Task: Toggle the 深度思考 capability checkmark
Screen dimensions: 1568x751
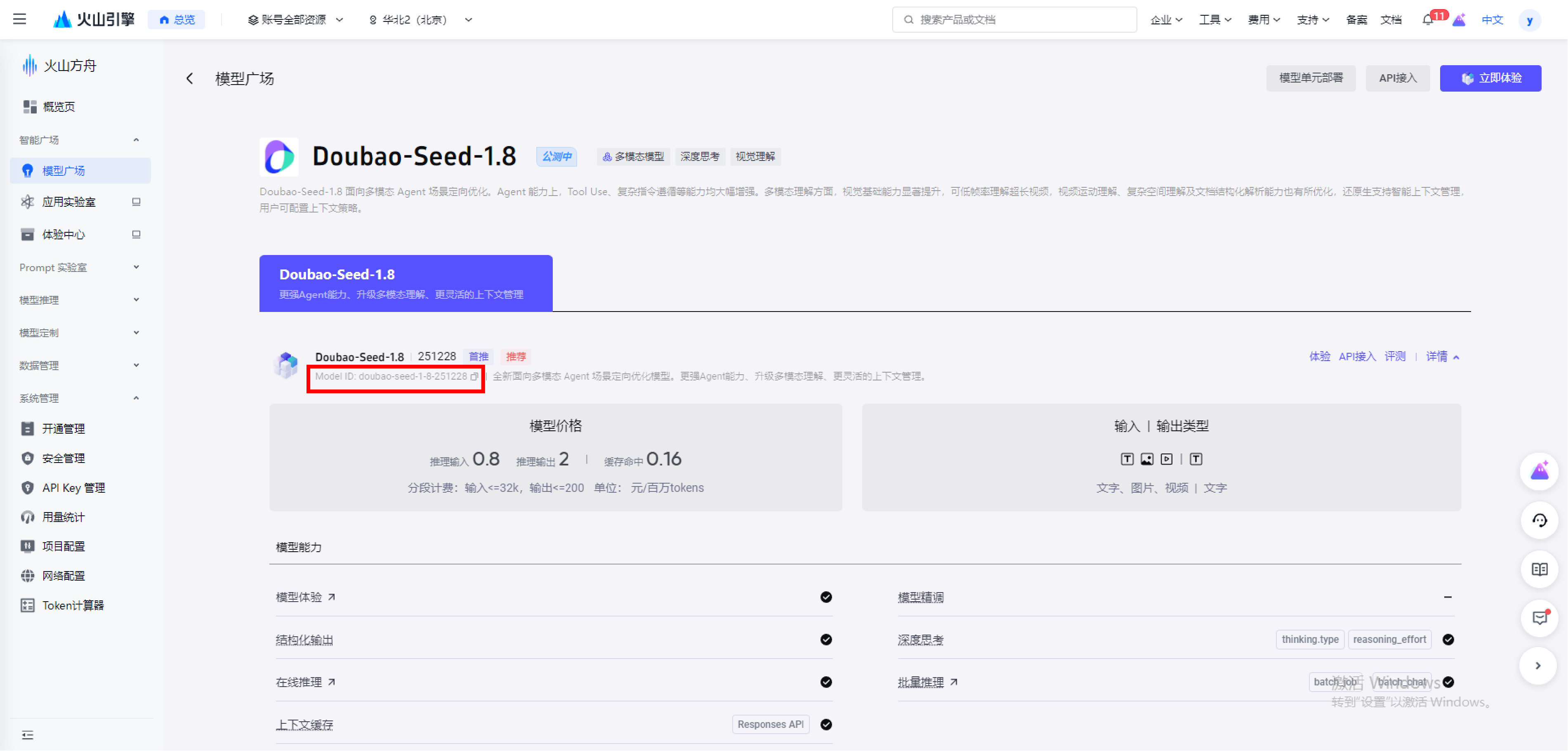Action: [x=1449, y=640]
